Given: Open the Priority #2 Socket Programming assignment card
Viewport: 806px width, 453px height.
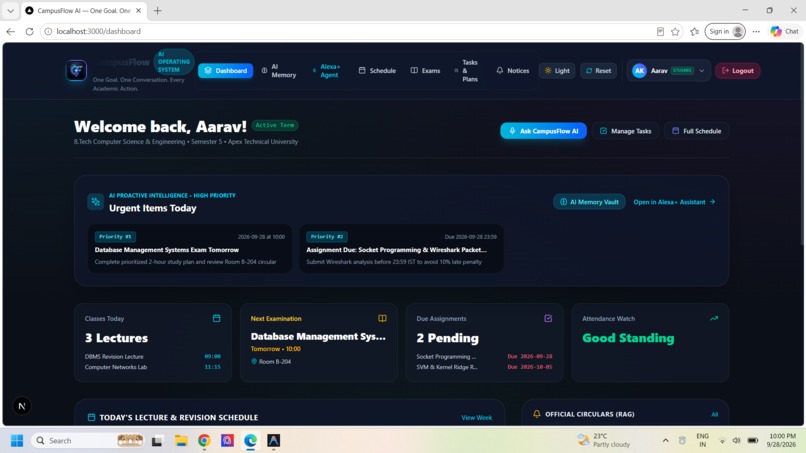Looking at the screenshot, I should click(x=401, y=248).
